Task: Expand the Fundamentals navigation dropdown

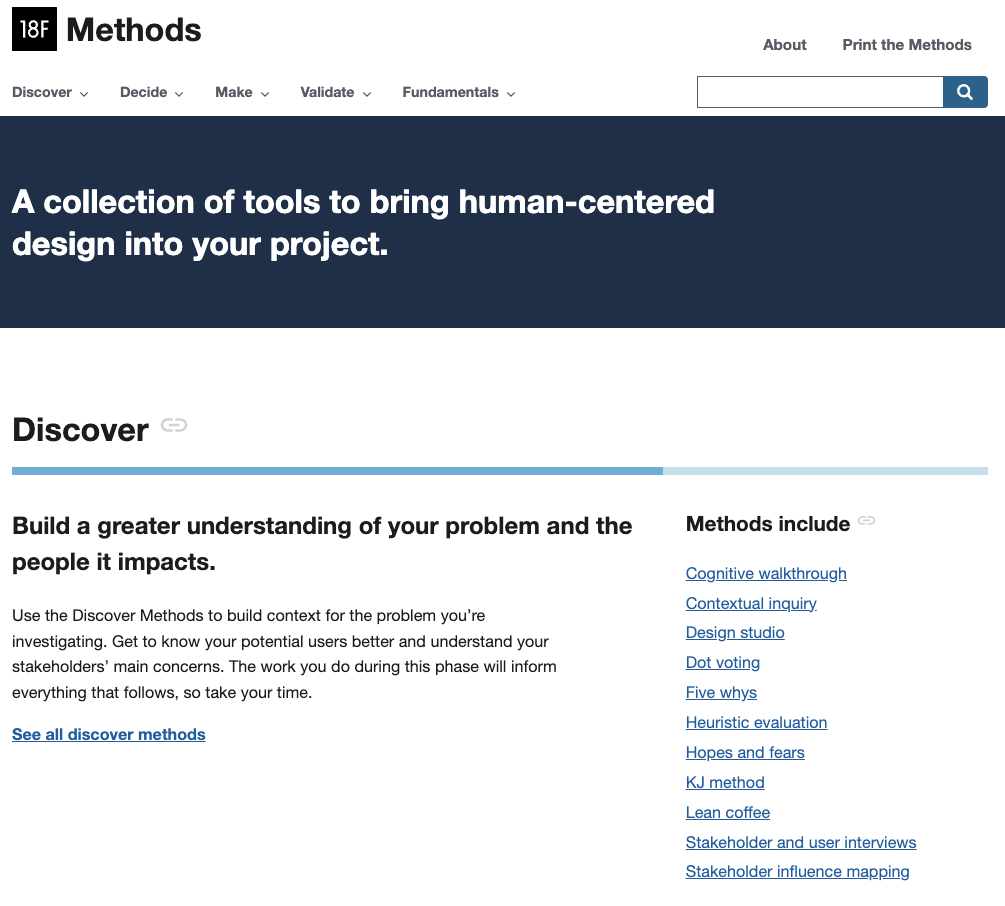Action: coord(457,92)
